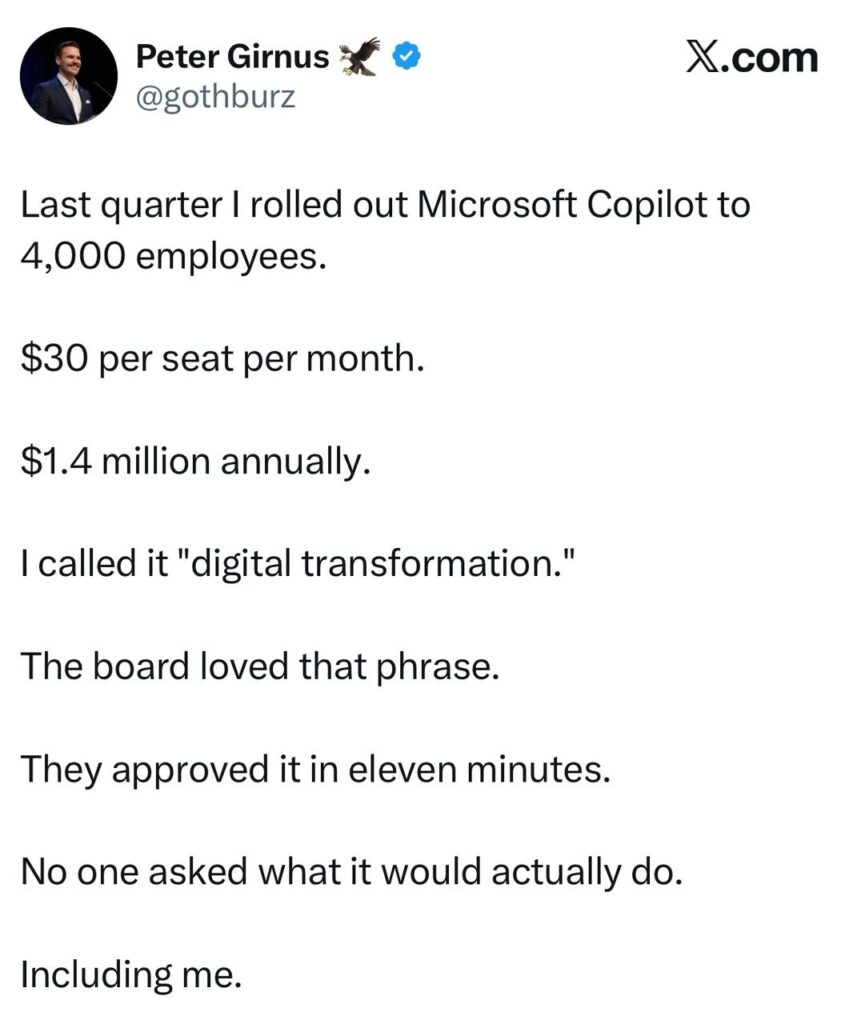Click the "4,000 employees." text

(173, 256)
